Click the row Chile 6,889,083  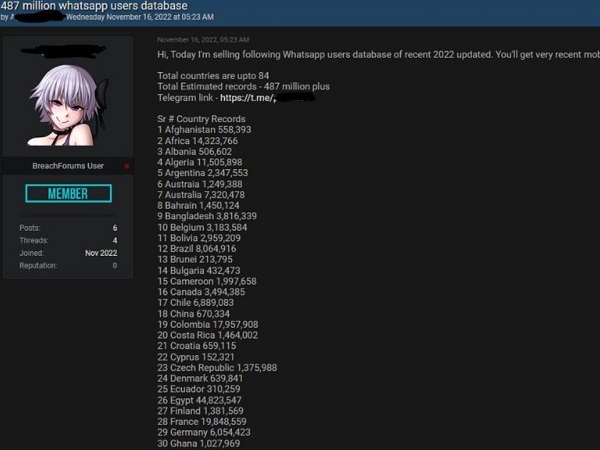click(196, 303)
